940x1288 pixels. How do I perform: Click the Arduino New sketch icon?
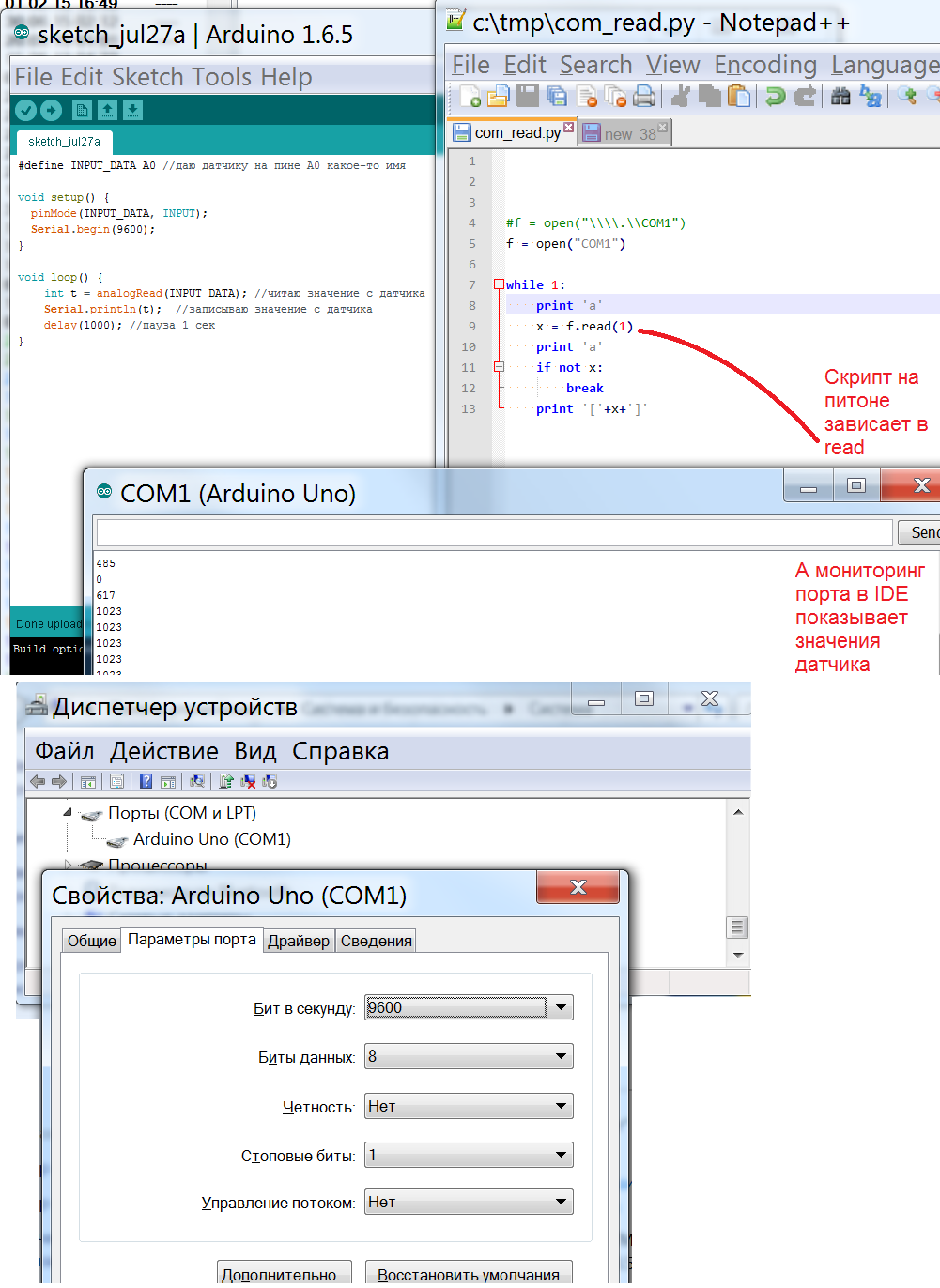click(83, 111)
